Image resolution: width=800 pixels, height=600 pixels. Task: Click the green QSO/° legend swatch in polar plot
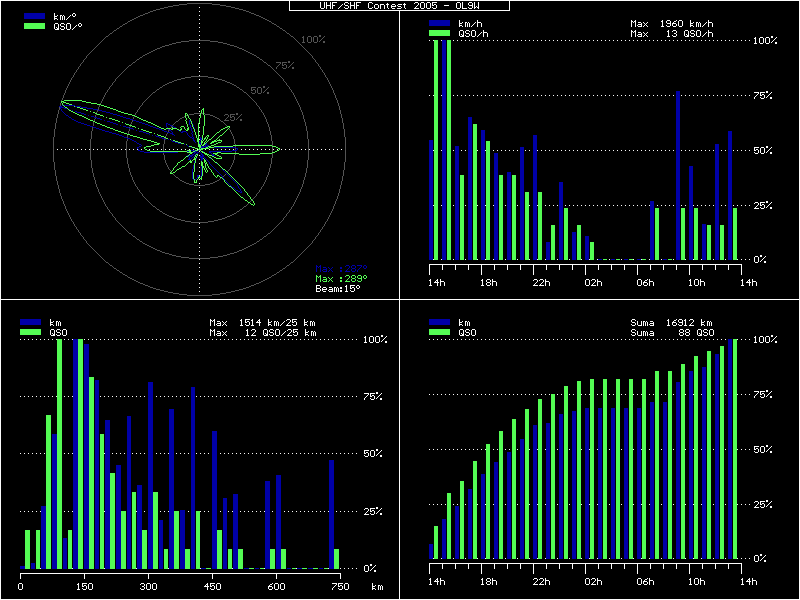click(34, 26)
